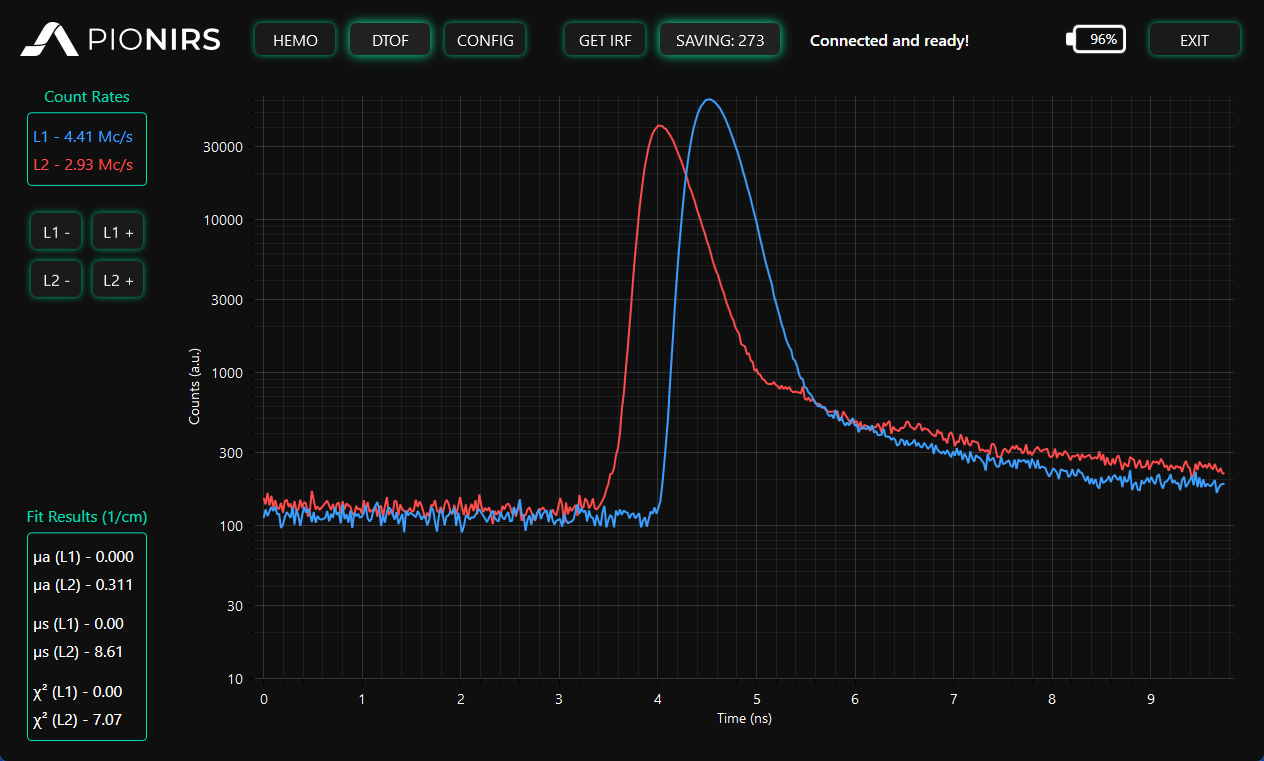This screenshot has width=1264, height=761.
Task: Open the CONFIG tab
Action: tap(485, 40)
